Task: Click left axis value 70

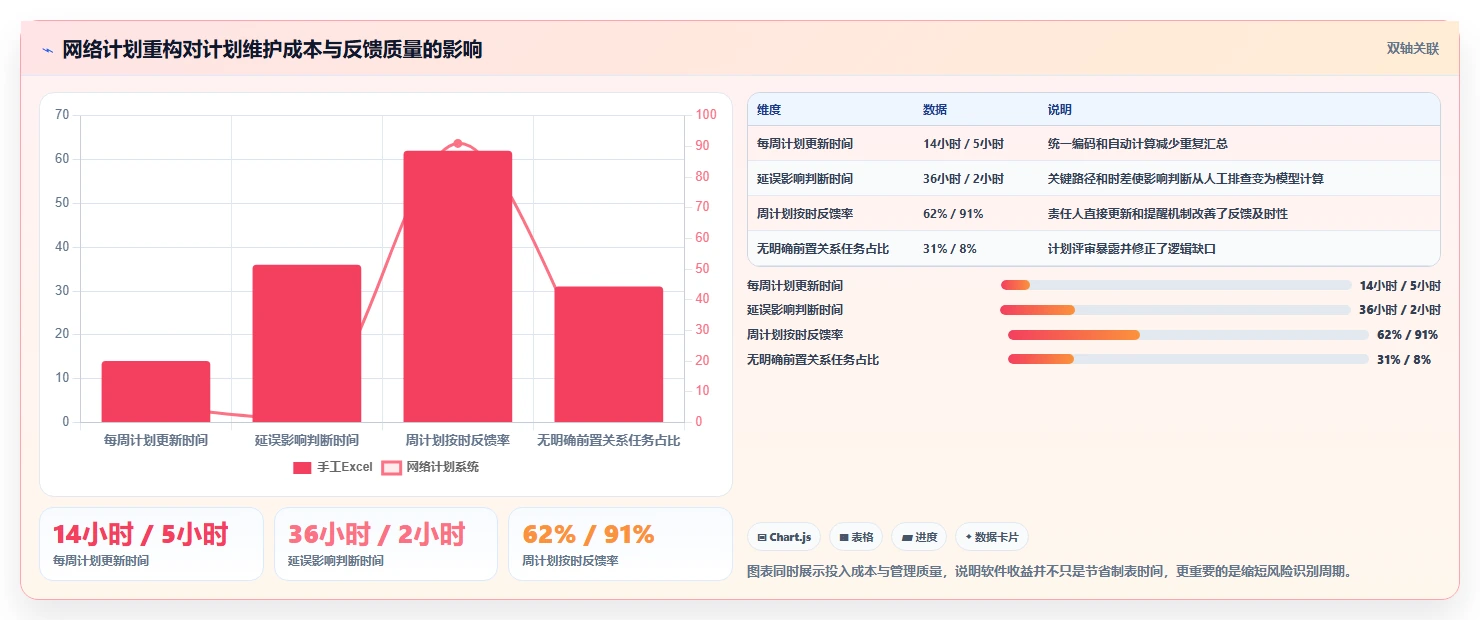Action: [x=62, y=115]
